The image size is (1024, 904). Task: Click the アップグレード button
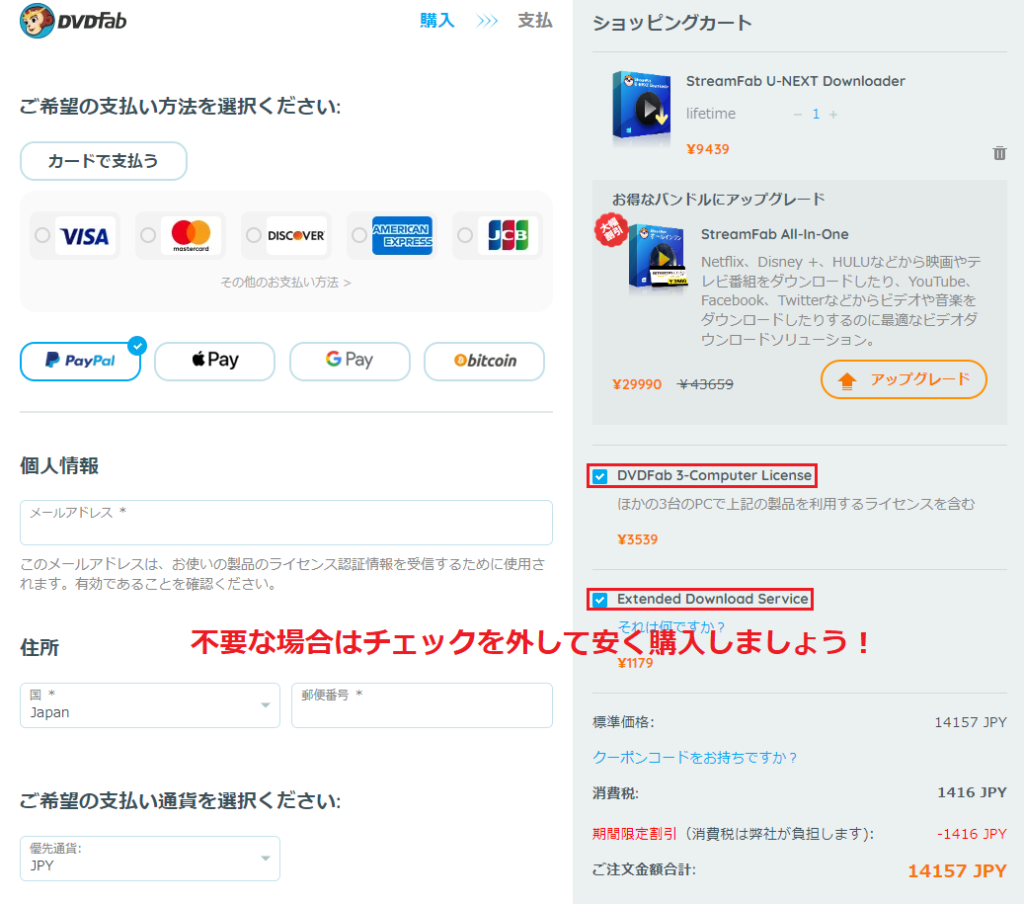coord(903,379)
